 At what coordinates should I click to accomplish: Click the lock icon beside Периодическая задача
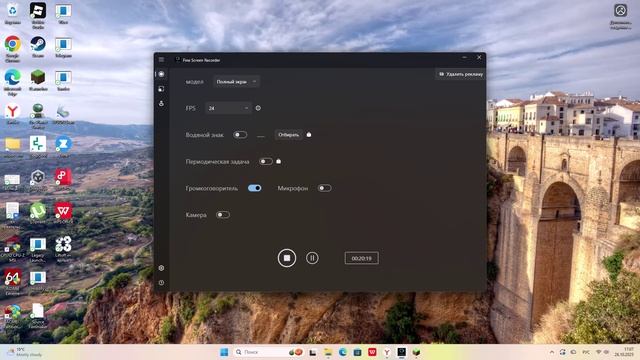pos(279,161)
